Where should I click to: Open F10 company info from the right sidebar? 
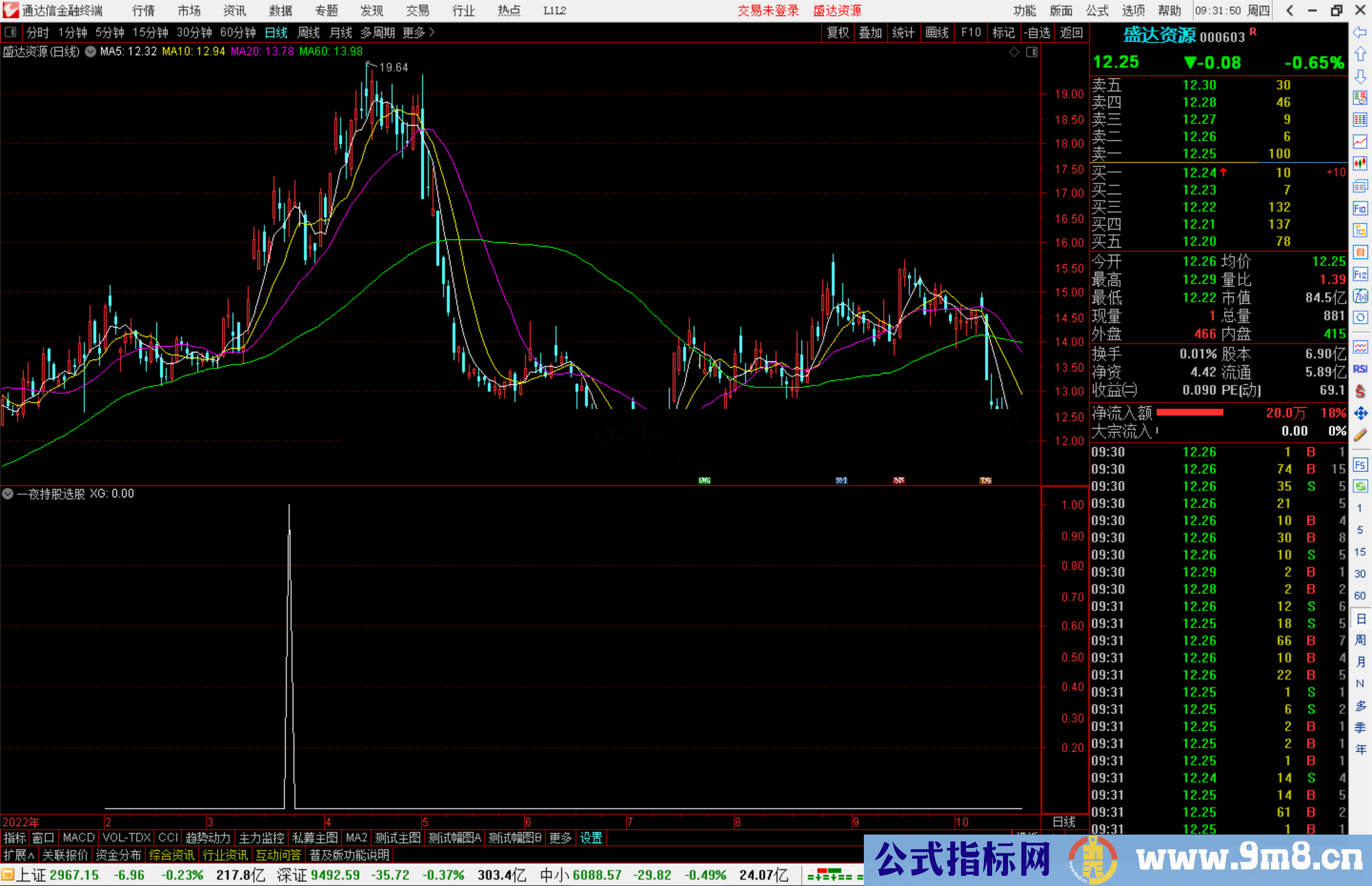(1360, 208)
